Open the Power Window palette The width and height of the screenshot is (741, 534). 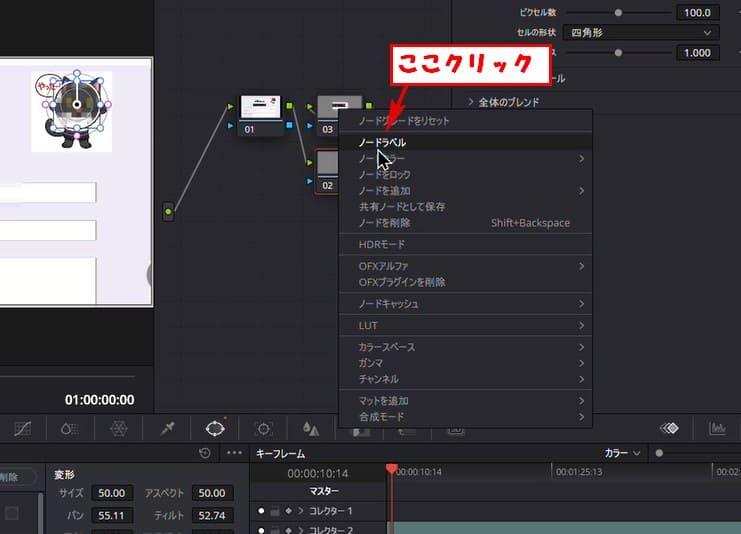click(x=215, y=428)
